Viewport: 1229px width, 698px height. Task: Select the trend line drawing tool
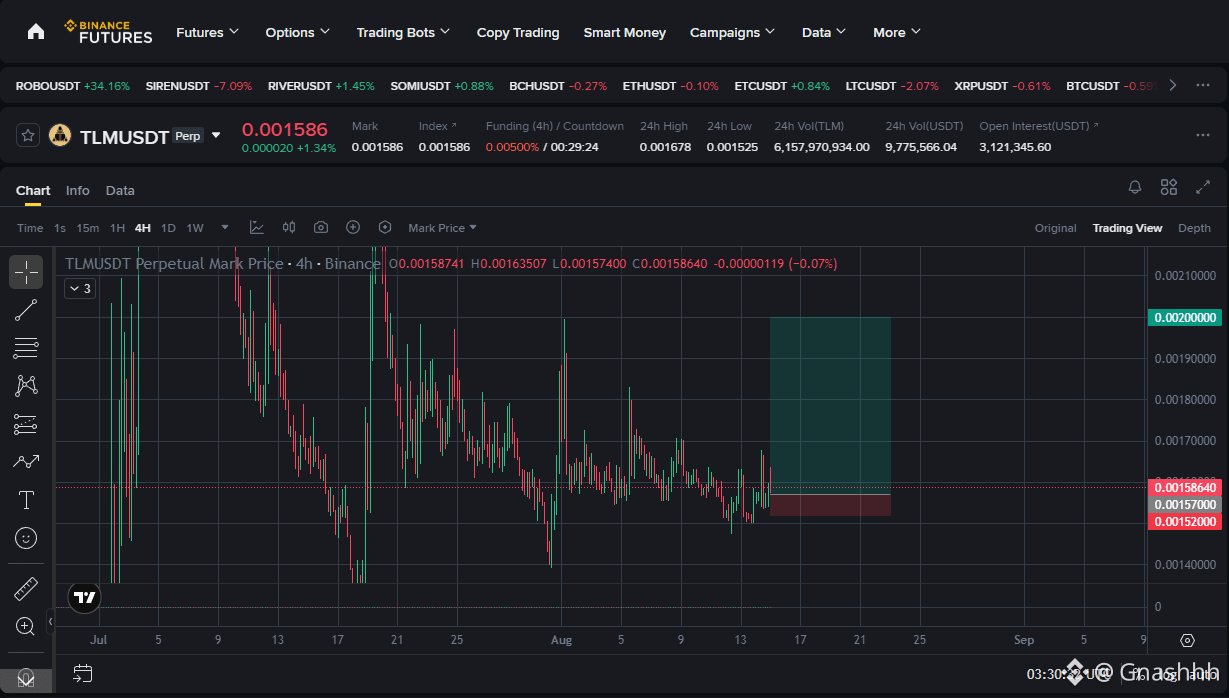tap(26, 310)
